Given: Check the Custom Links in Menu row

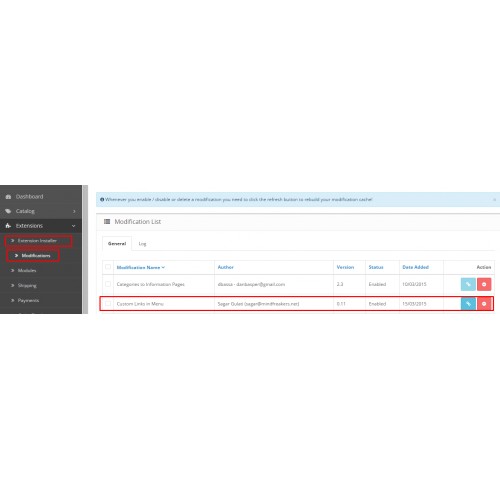Looking at the screenshot, I should pos(108,303).
